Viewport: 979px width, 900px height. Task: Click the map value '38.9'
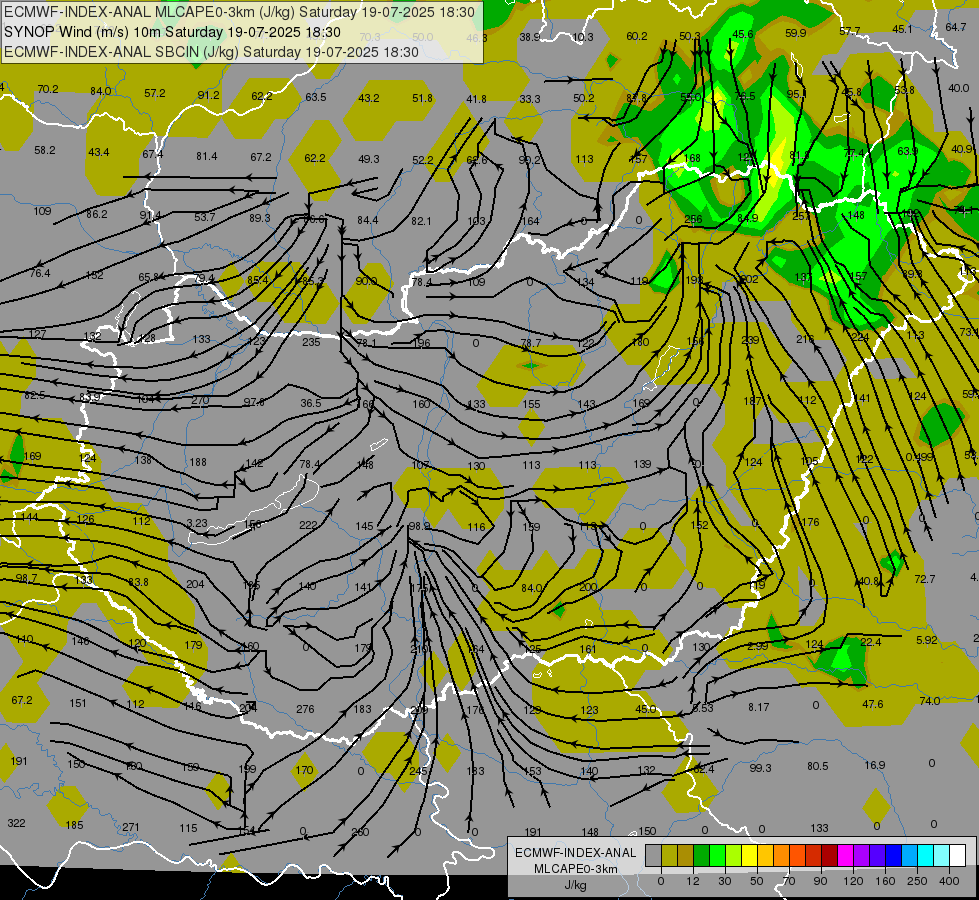529,37
